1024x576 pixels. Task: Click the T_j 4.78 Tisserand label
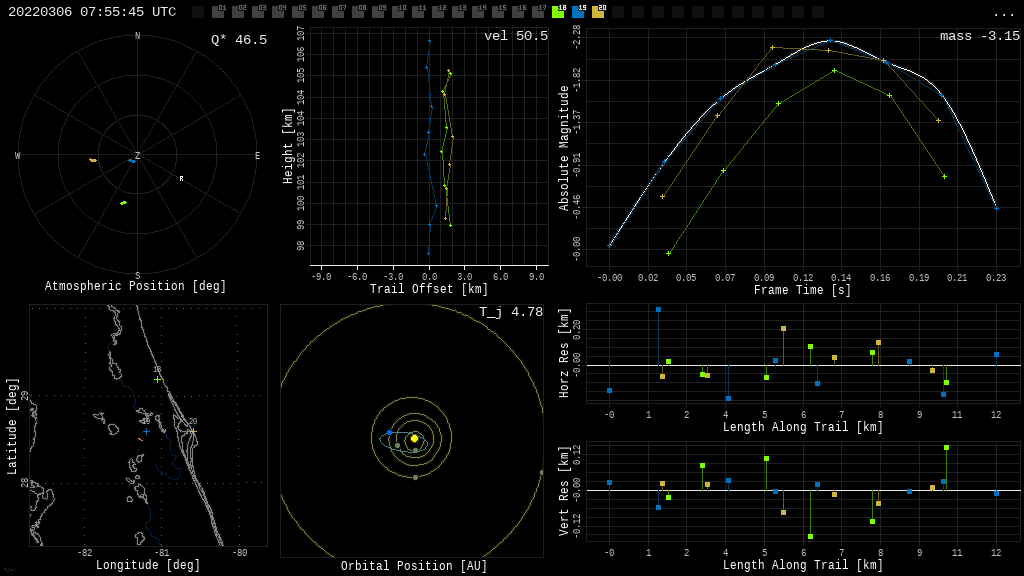point(510,312)
